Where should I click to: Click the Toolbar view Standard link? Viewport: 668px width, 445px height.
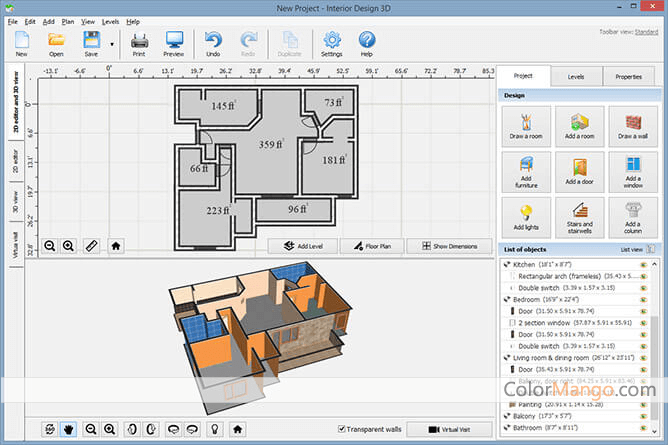(x=646, y=32)
